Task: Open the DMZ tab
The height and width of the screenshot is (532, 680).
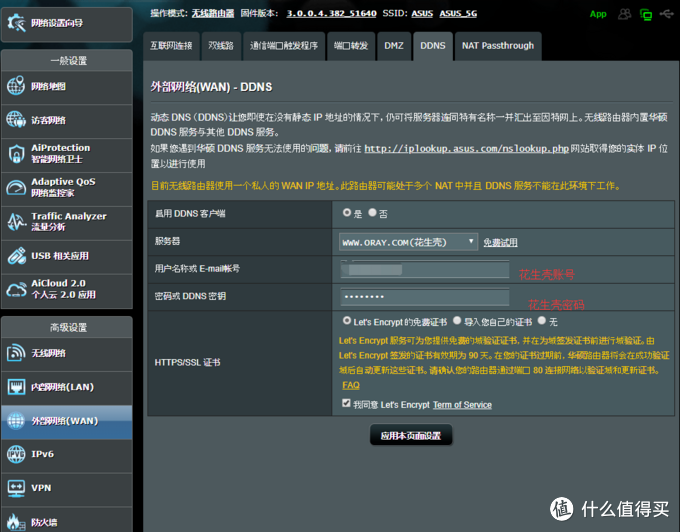Action: point(394,46)
